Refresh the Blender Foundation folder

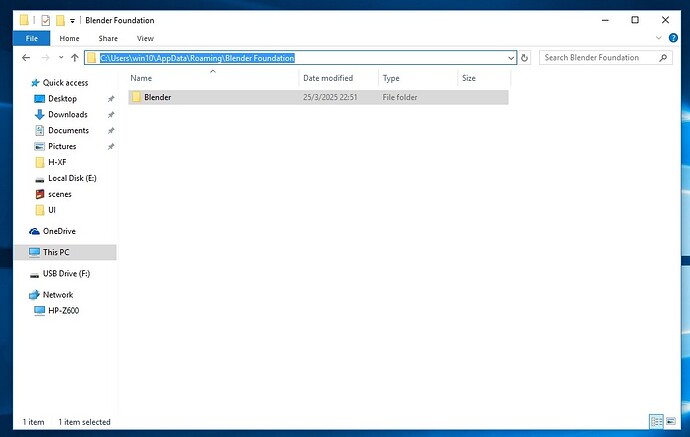point(524,58)
